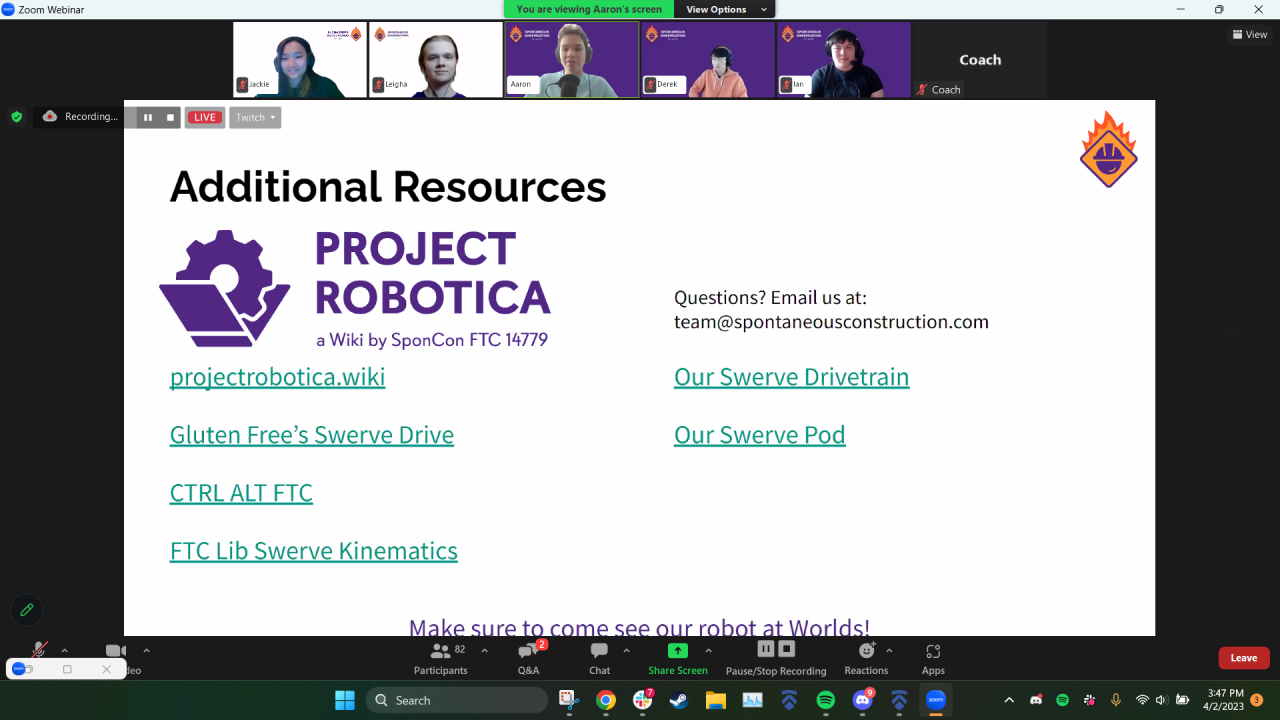
Task: Open the Q&A panel
Action: point(528,659)
